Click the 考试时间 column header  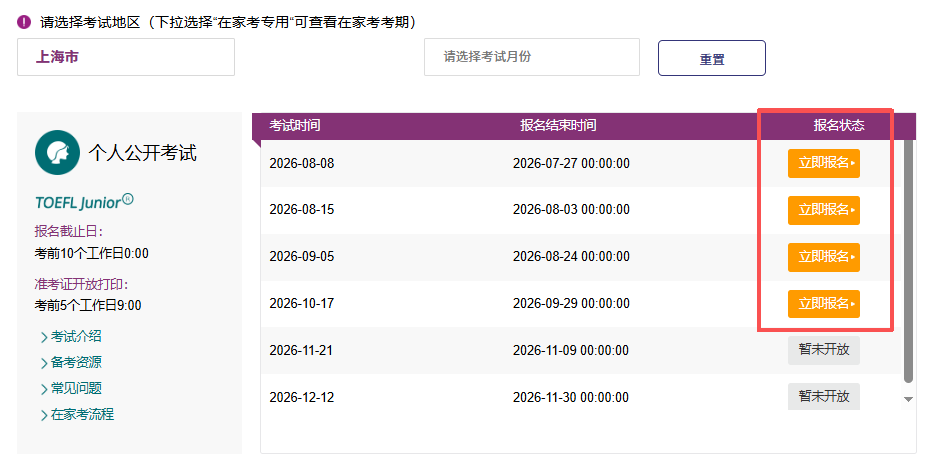295,126
